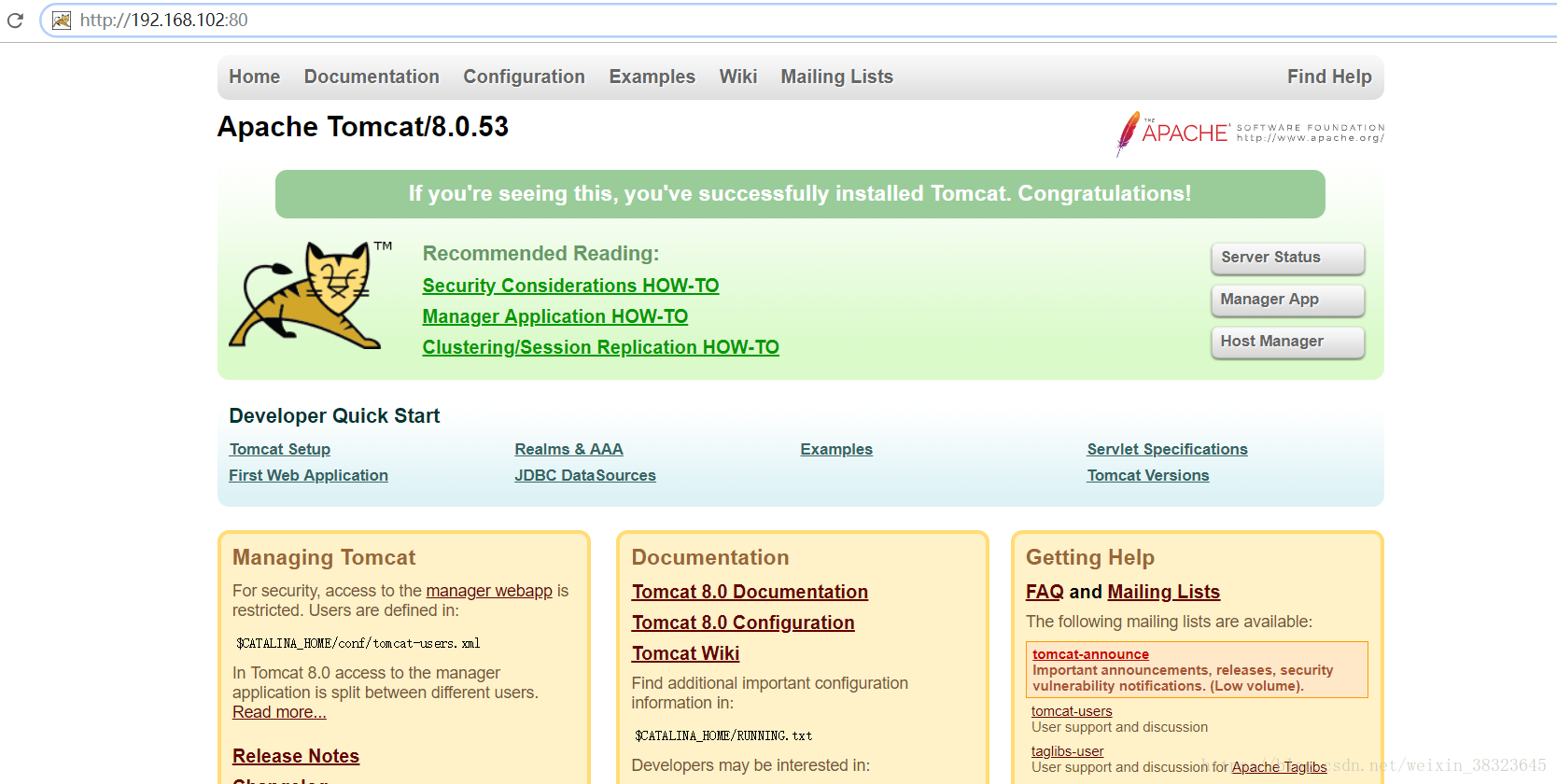1557x784 pixels.
Task: Open the Examples link under Developer Quick Start
Action: click(836, 449)
